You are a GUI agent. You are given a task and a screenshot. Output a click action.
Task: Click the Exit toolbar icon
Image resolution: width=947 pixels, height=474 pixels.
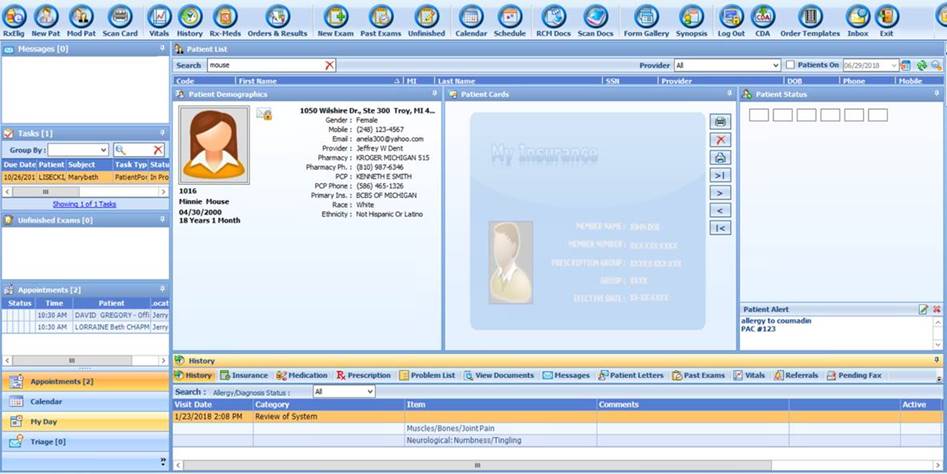[887, 20]
